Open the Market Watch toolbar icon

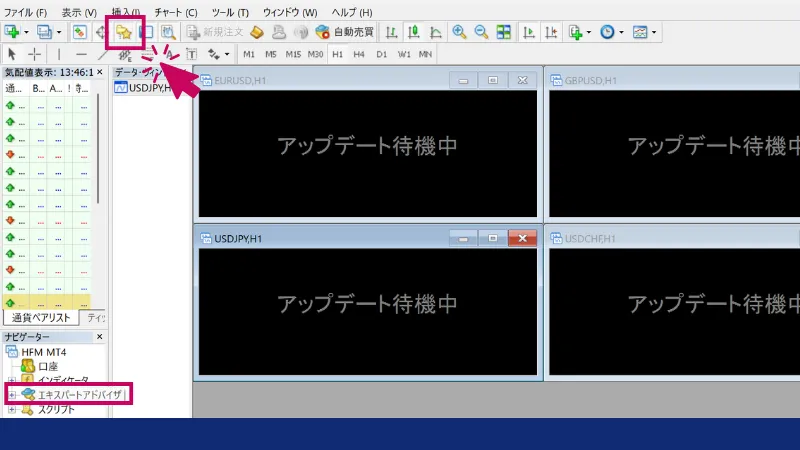coord(78,32)
